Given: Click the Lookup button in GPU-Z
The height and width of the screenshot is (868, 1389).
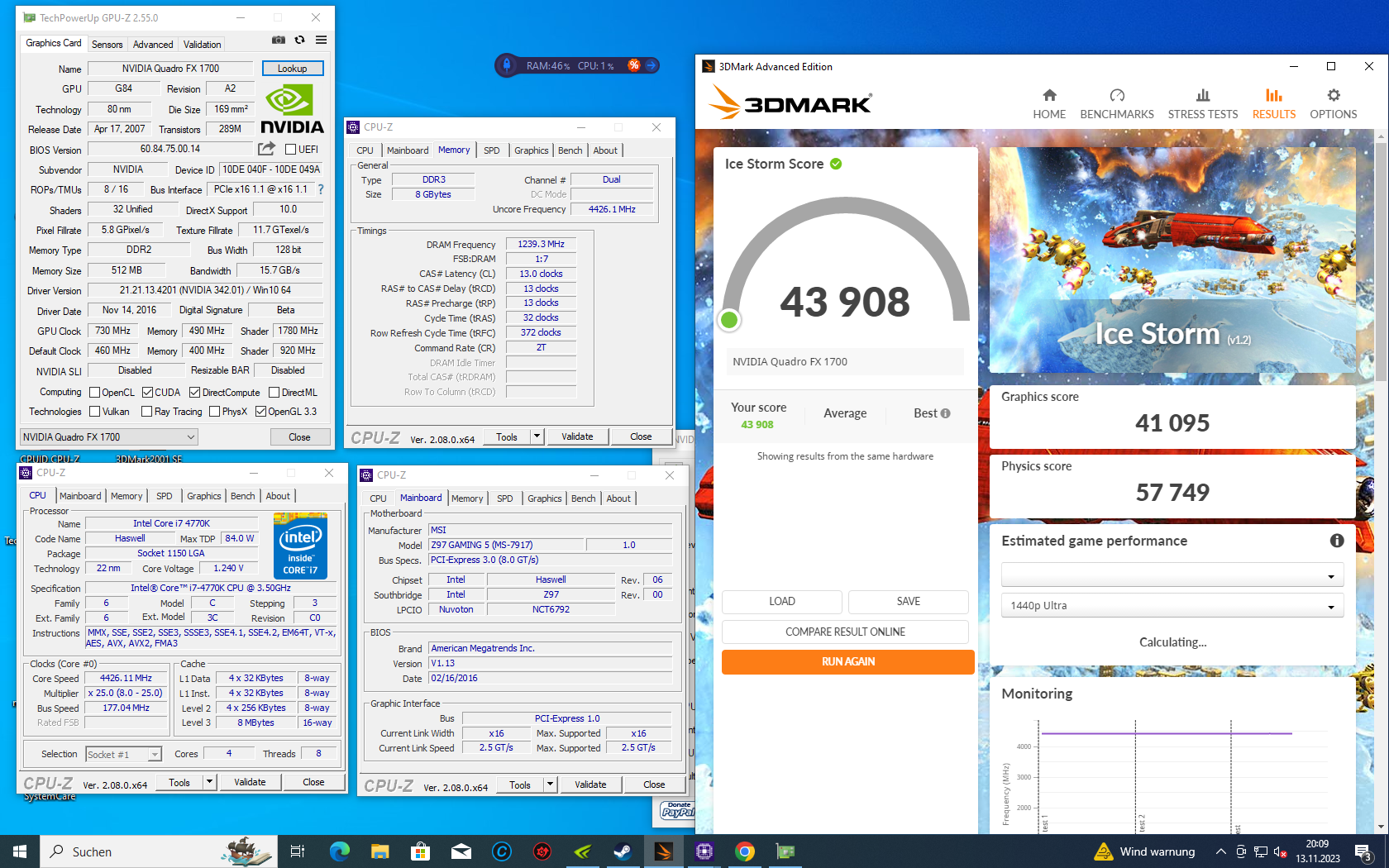Looking at the screenshot, I should (293, 69).
